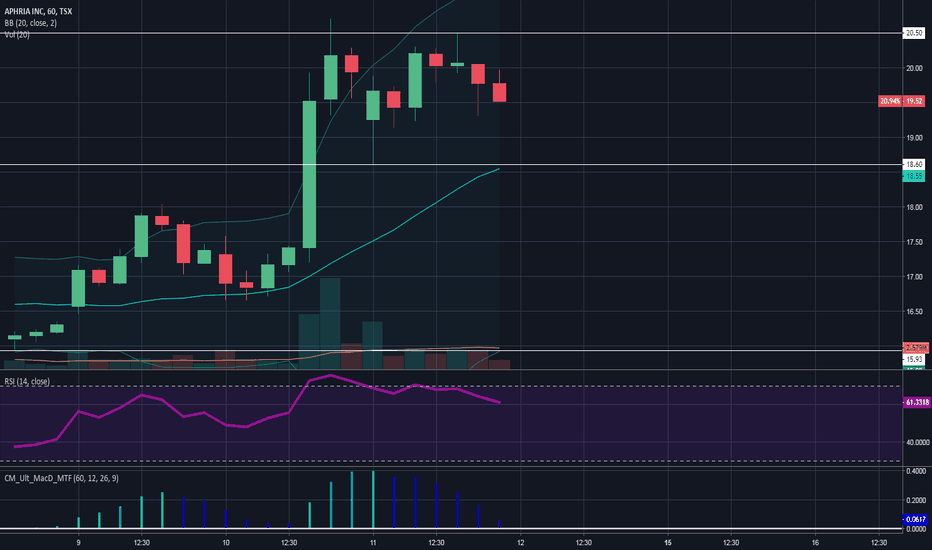Image resolution: width=932 pixels, height=550 pixels.
Task: Click the 17.00 price axis tick
Action: coord(914,276)
